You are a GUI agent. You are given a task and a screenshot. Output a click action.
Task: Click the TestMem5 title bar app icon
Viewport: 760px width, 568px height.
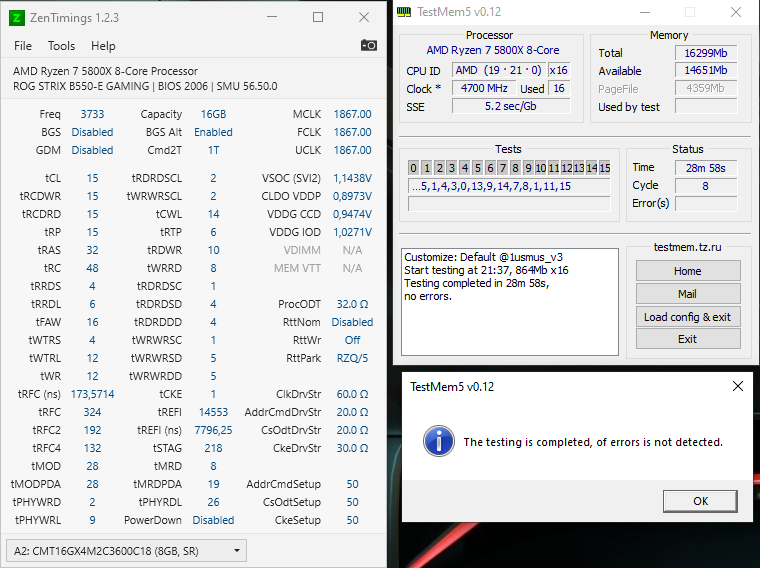pos(403,12)
